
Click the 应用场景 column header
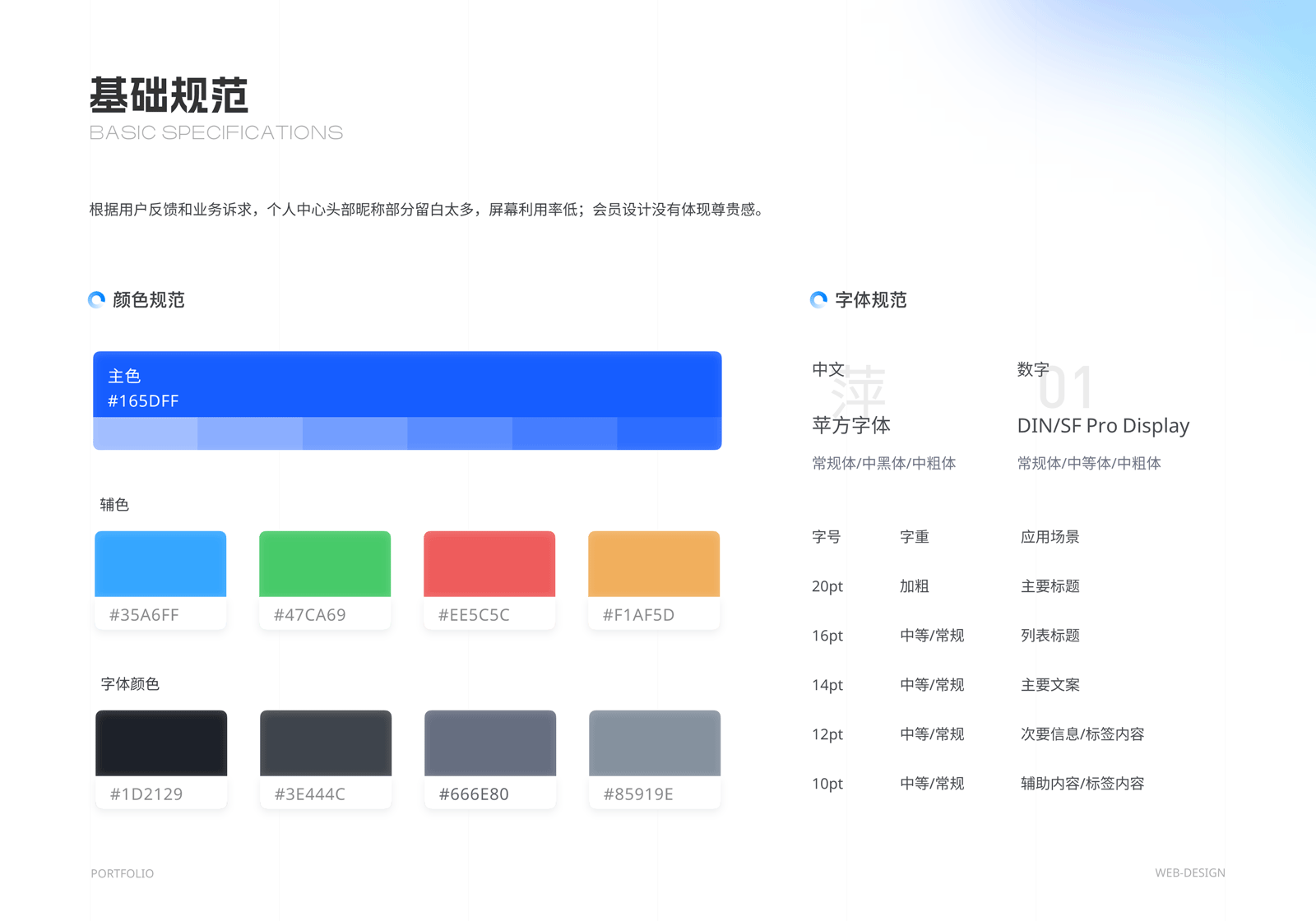[x=1050, y=537]
